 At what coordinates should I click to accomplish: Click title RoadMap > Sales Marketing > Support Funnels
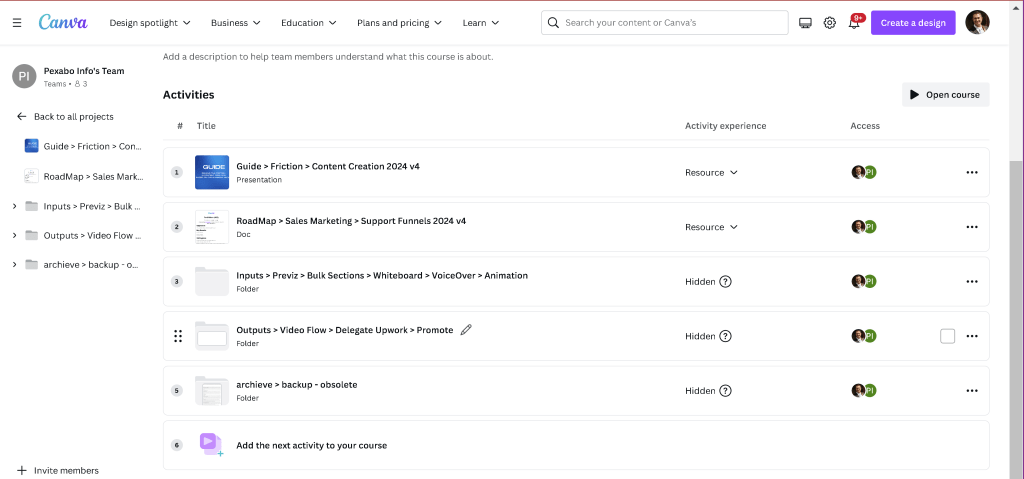pos(351,221)
